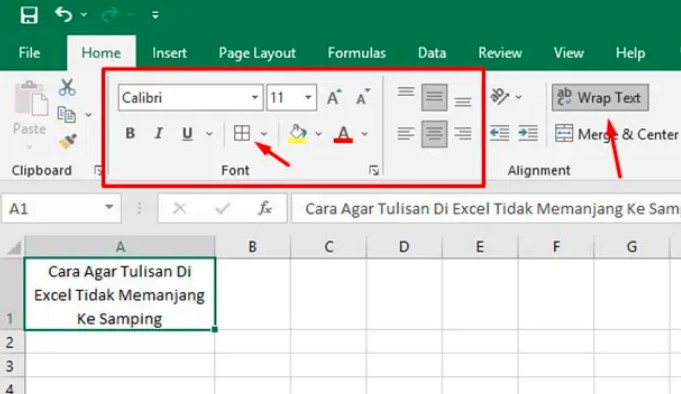
Task: Select column A header
Action: point(120,247)
